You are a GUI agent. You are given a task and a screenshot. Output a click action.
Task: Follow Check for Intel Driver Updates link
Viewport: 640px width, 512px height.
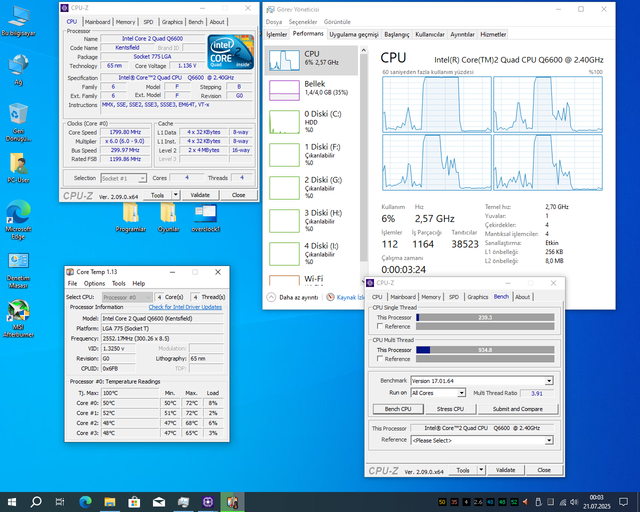pyautogui.click(x=185, y=307)
